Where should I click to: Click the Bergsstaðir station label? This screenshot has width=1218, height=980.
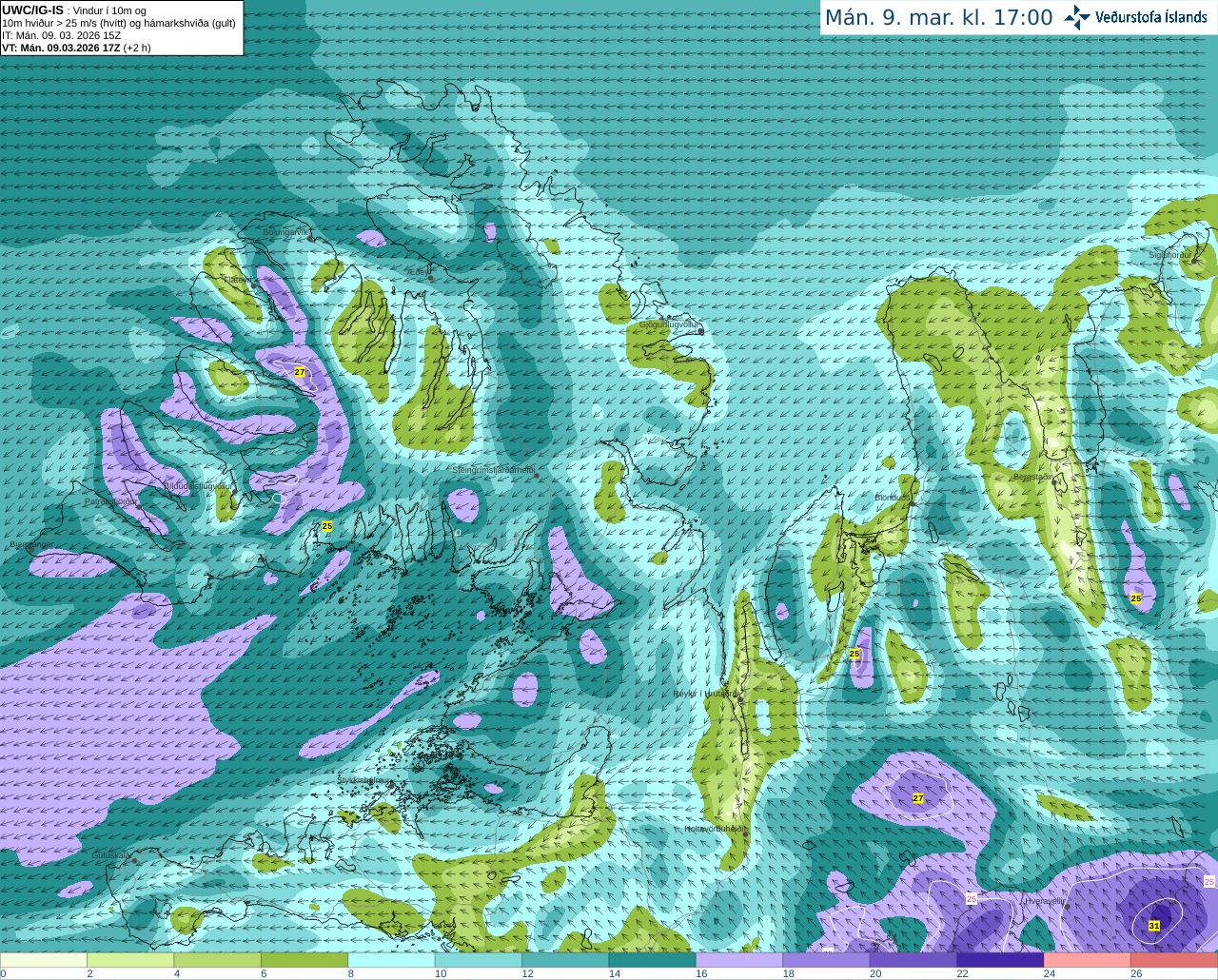click(x=1032, y=477)
